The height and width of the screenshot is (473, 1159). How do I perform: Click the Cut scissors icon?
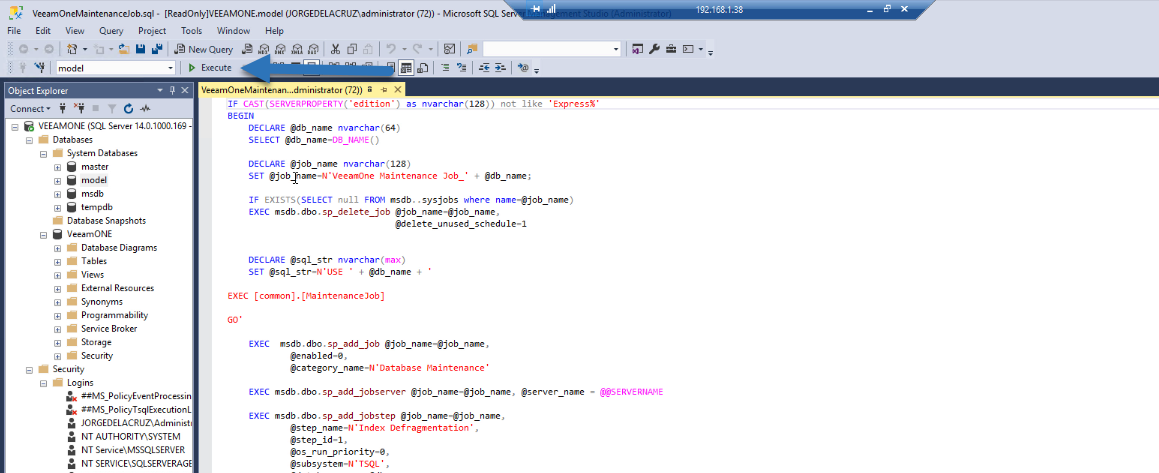tap(335, 50)
